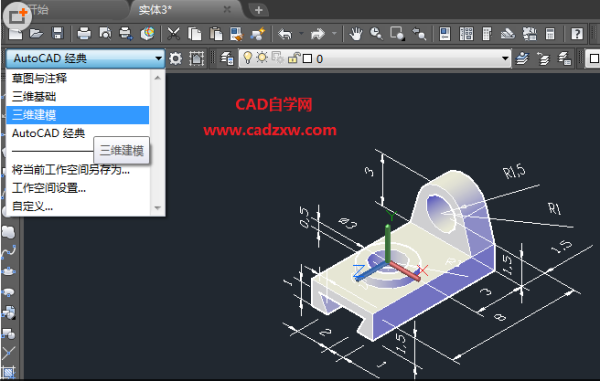Click the Paste clipboard icon
Image resolution: width=600 pixels, height=381 pixels.
(x=216, y=34)
